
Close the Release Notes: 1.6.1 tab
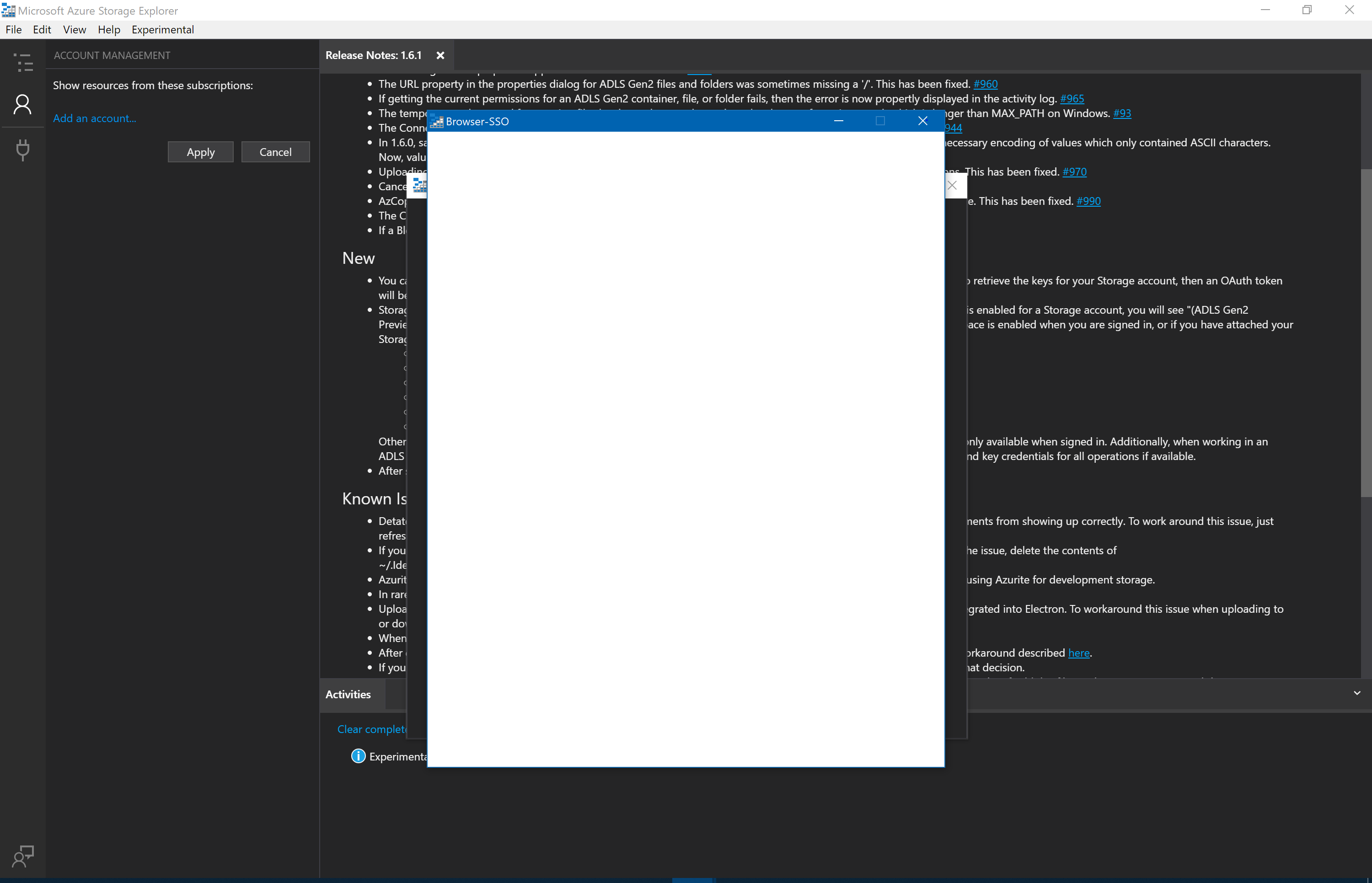[440, 55]
